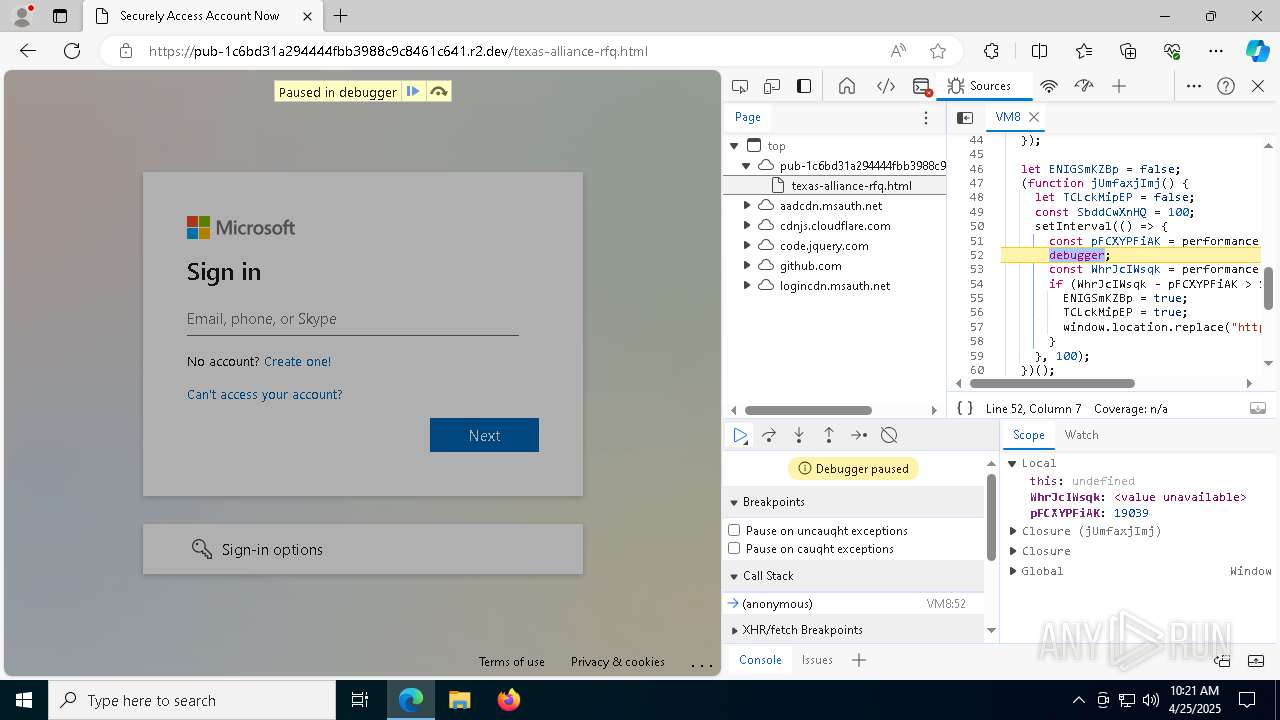
Task: Select the Scope tab
Action: point(1028,435)
